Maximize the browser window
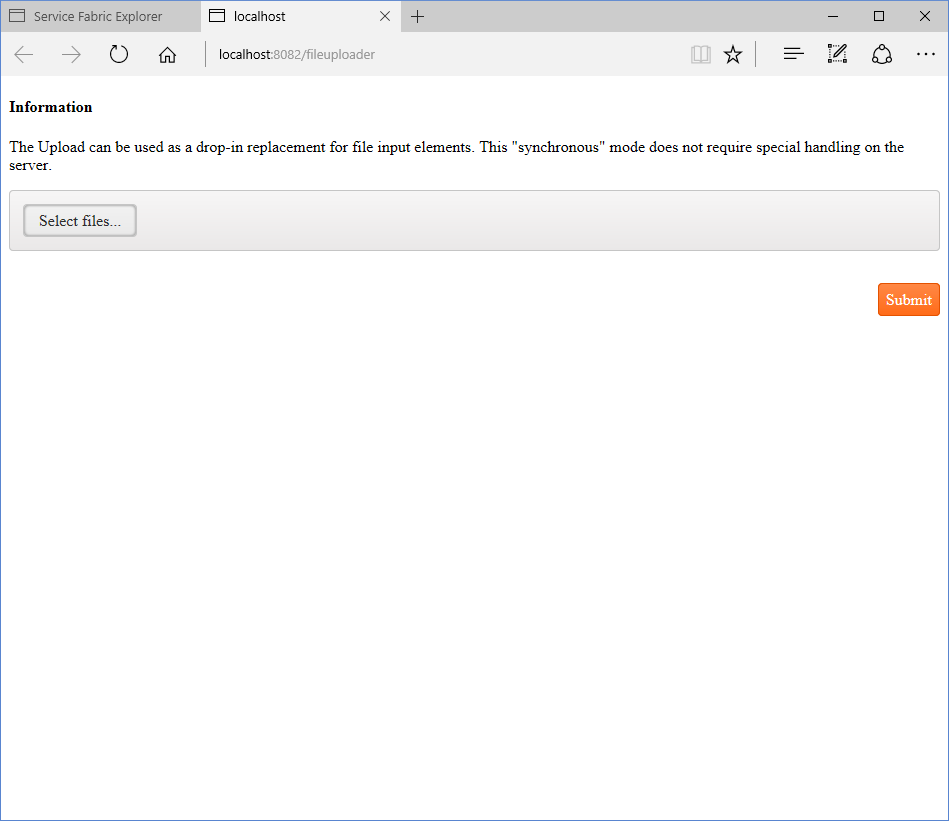The height and width of the screenshot is (821, 949). [x=879, y=16]
